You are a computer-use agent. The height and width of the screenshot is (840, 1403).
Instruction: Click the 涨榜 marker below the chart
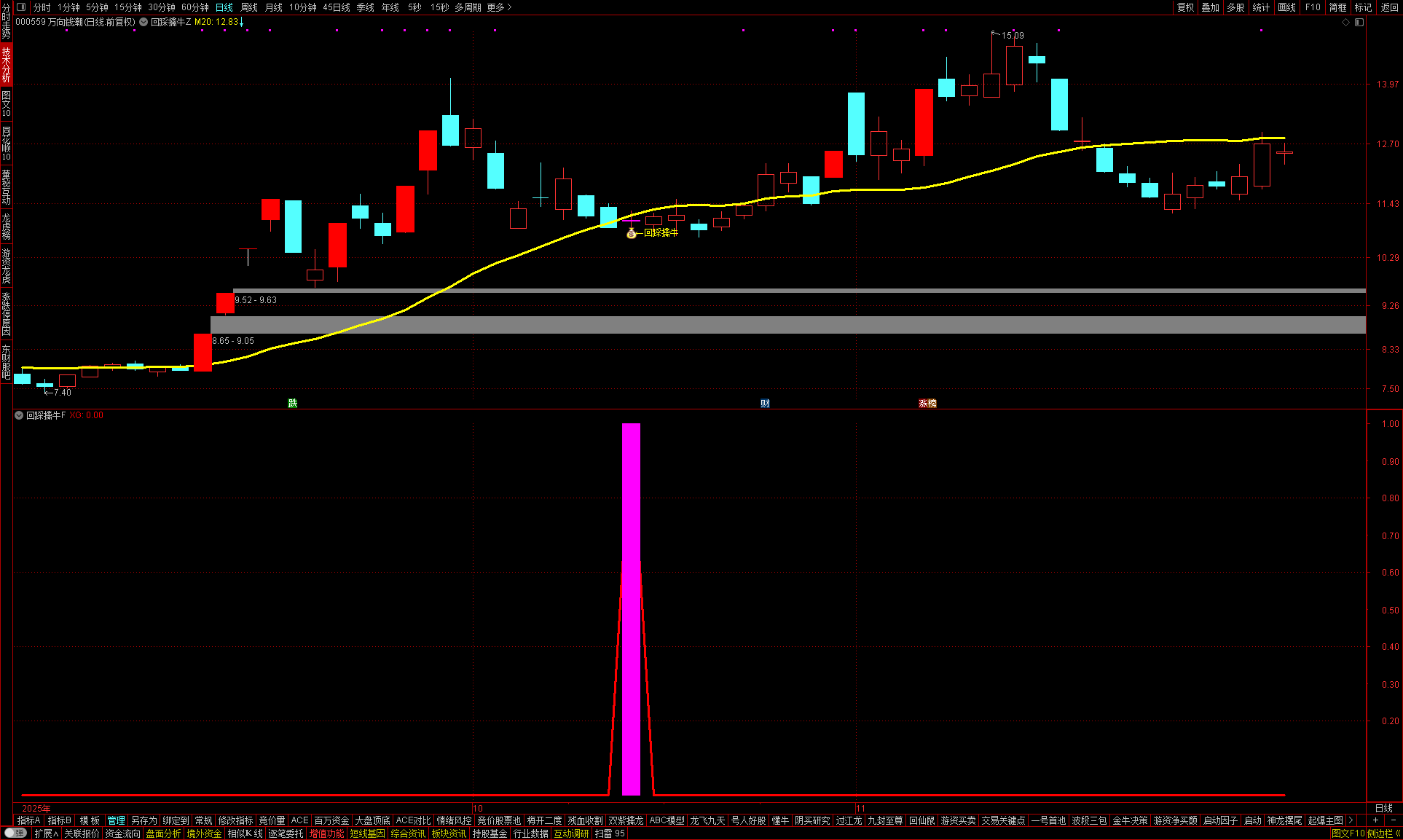click(927, 404)
